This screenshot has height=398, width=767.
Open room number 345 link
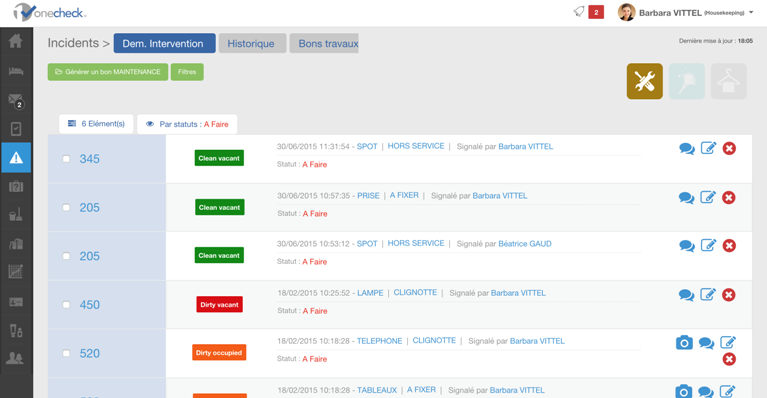[90, 159]
